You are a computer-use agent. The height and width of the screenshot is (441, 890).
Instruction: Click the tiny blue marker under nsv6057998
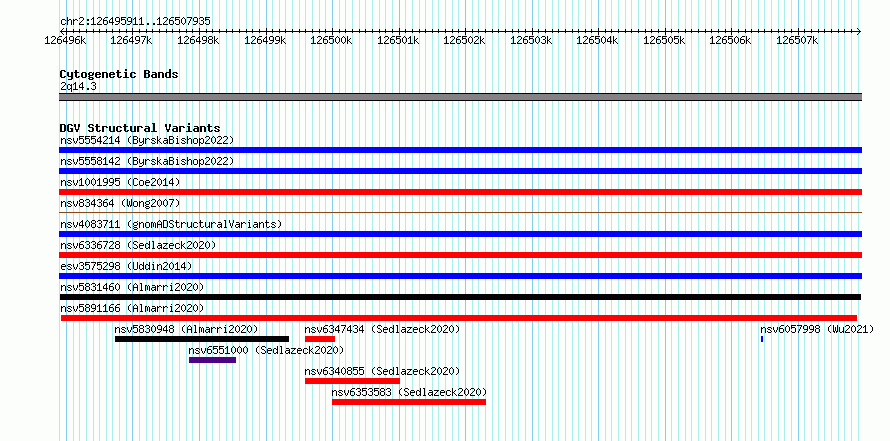coord(762,339)
